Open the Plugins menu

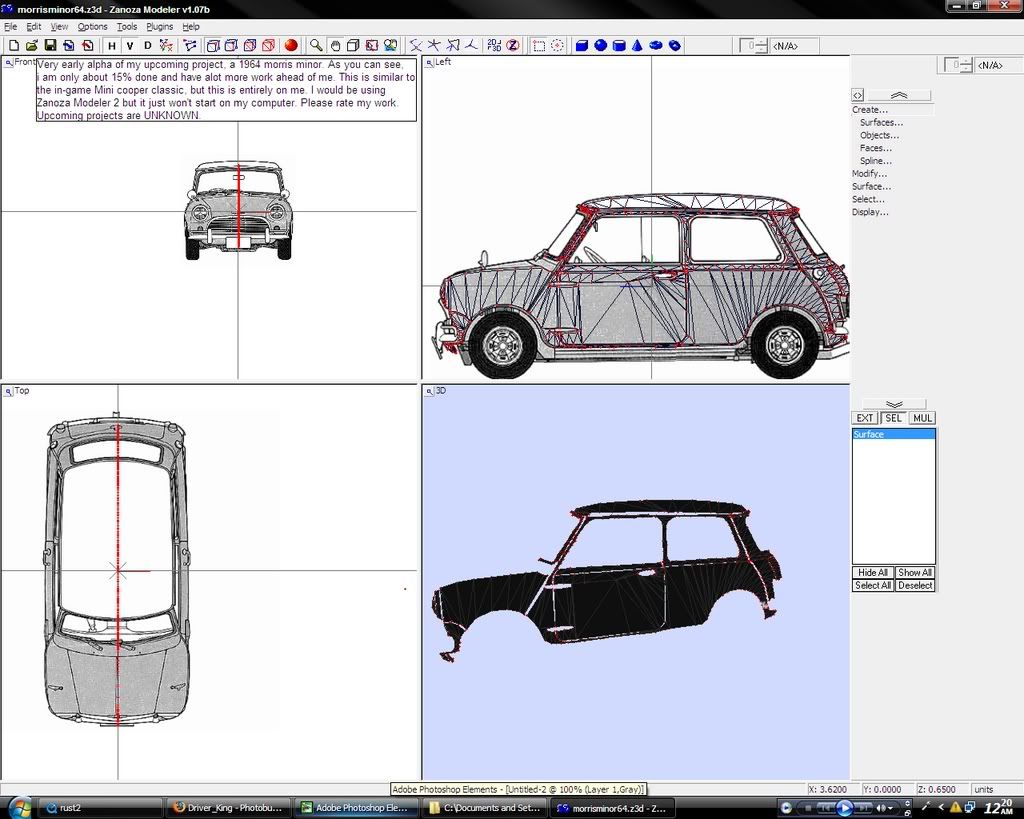(159, 27)
